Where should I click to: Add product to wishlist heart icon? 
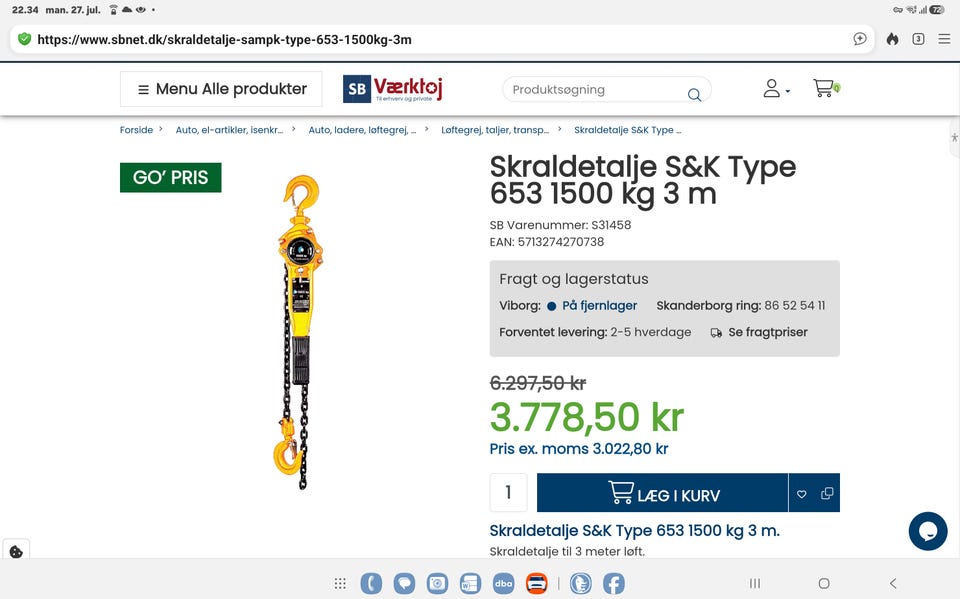click(x=801, y=494)
